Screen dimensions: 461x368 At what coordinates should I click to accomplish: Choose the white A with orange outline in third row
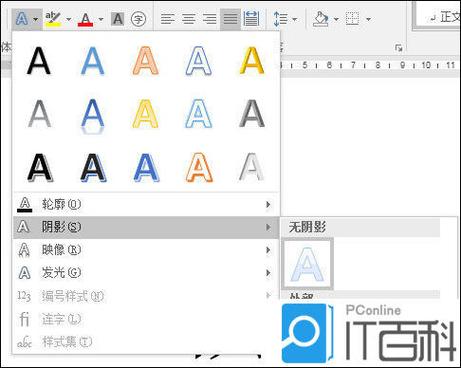(199, 168)
